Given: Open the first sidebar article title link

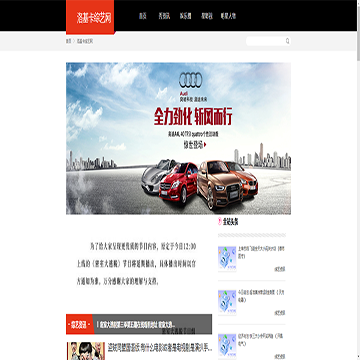Looking at the screenshot, I should coord(261,253).
